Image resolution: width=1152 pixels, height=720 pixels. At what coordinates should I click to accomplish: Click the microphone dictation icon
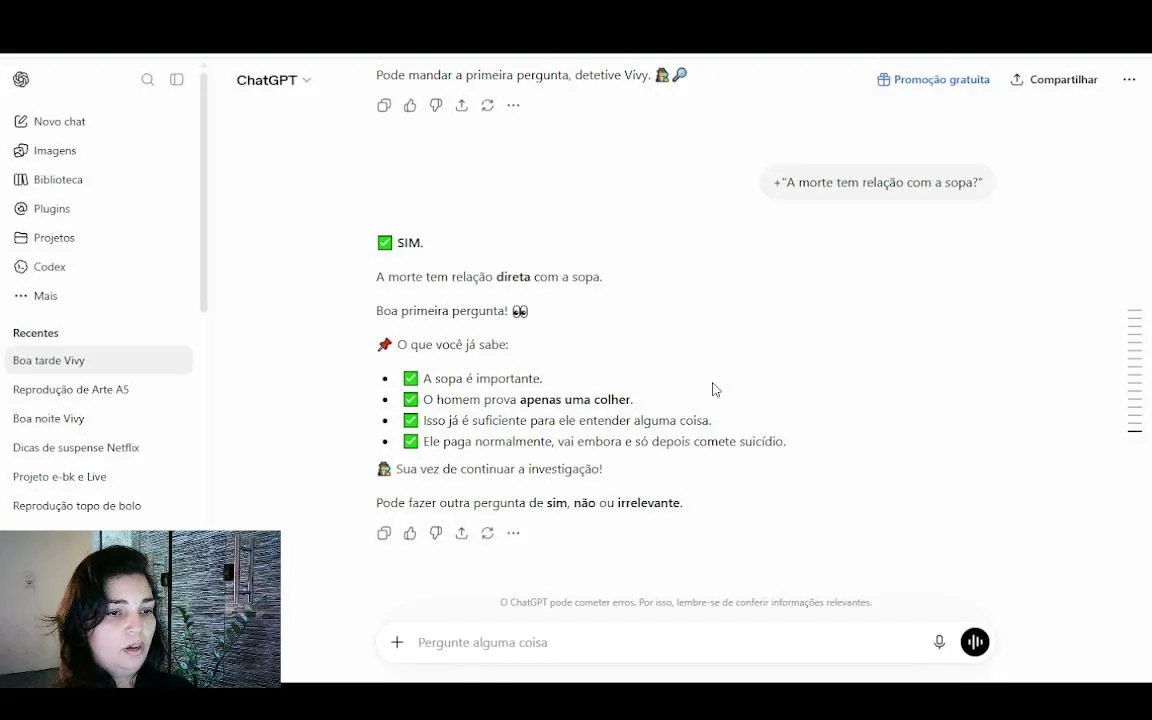click(x=939, y=642)
